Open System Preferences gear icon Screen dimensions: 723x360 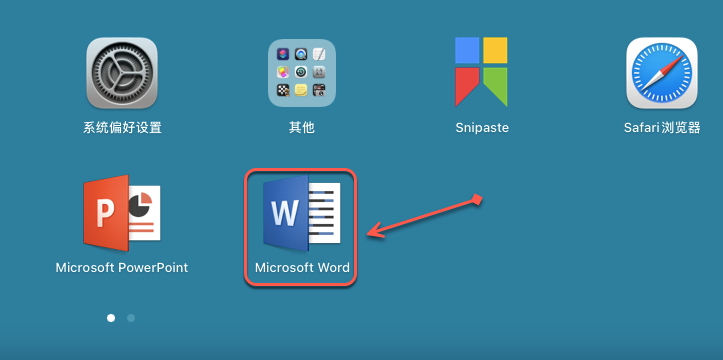(122, 73)
